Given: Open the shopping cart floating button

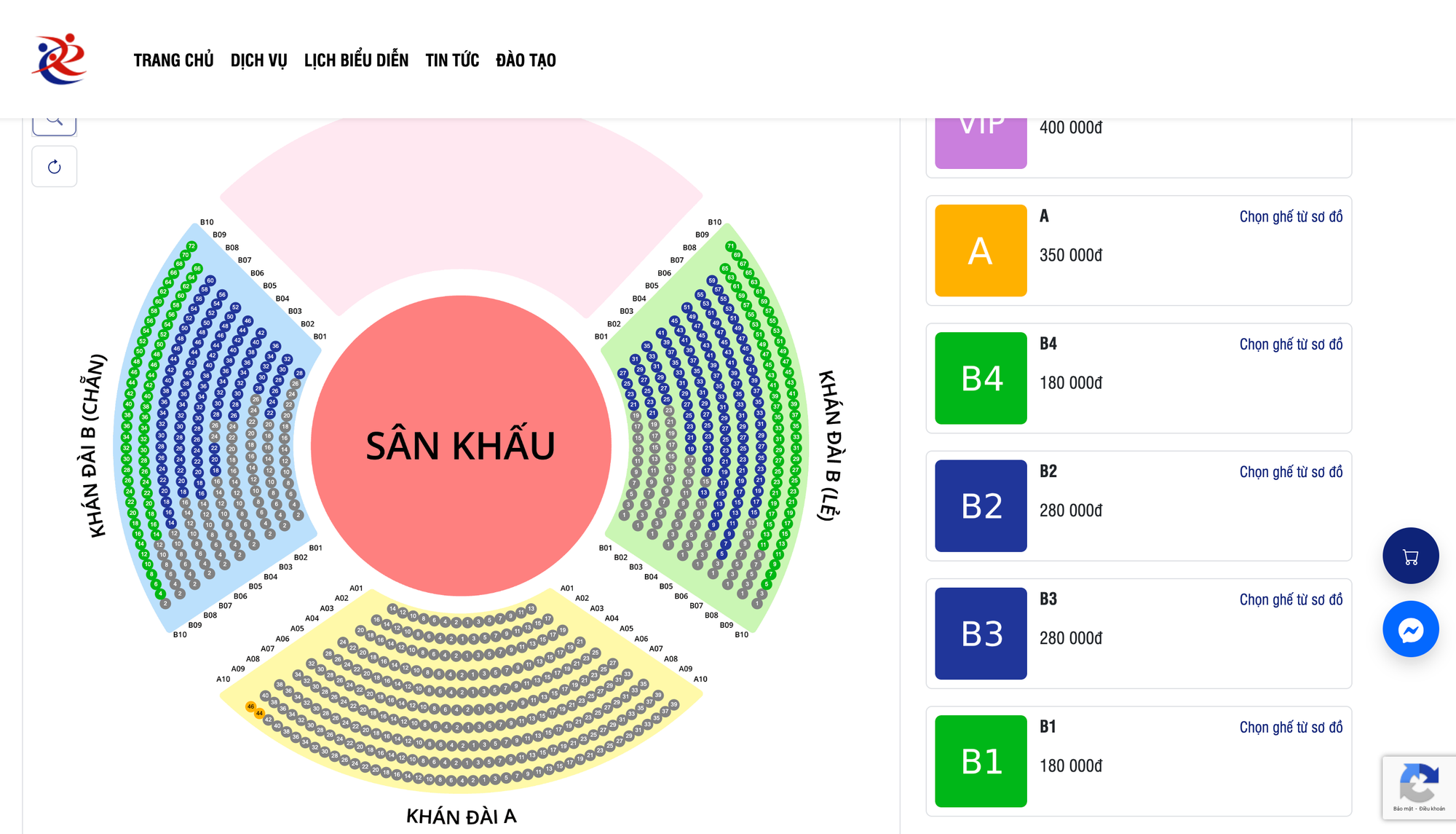Looking at the screenshot, I should click(x=1410, y=556).
